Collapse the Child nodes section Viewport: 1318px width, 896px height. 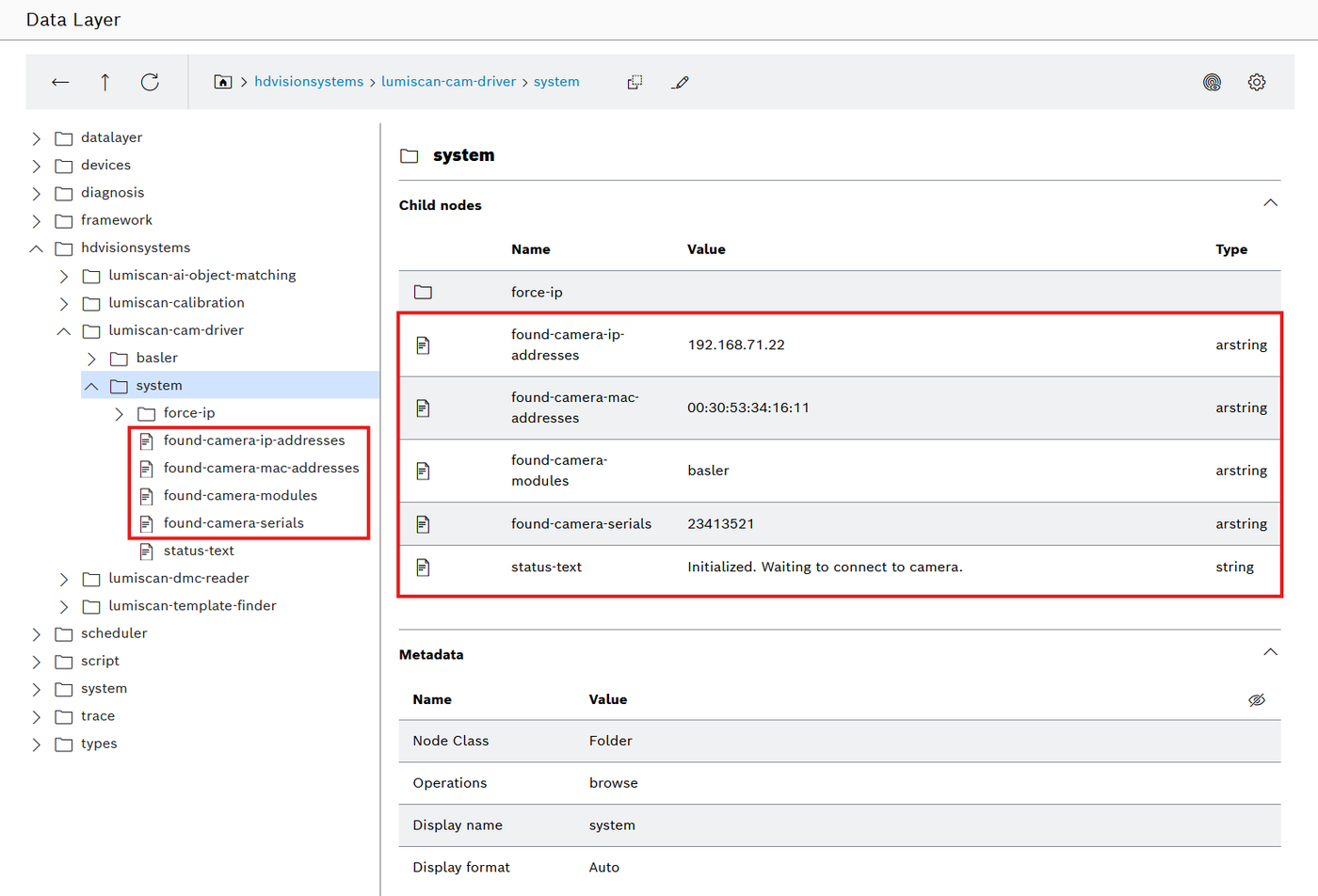coord(1270,203)
